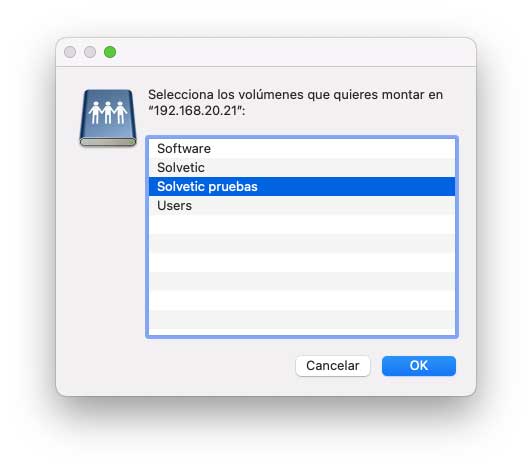Select the Software volume

302,149
